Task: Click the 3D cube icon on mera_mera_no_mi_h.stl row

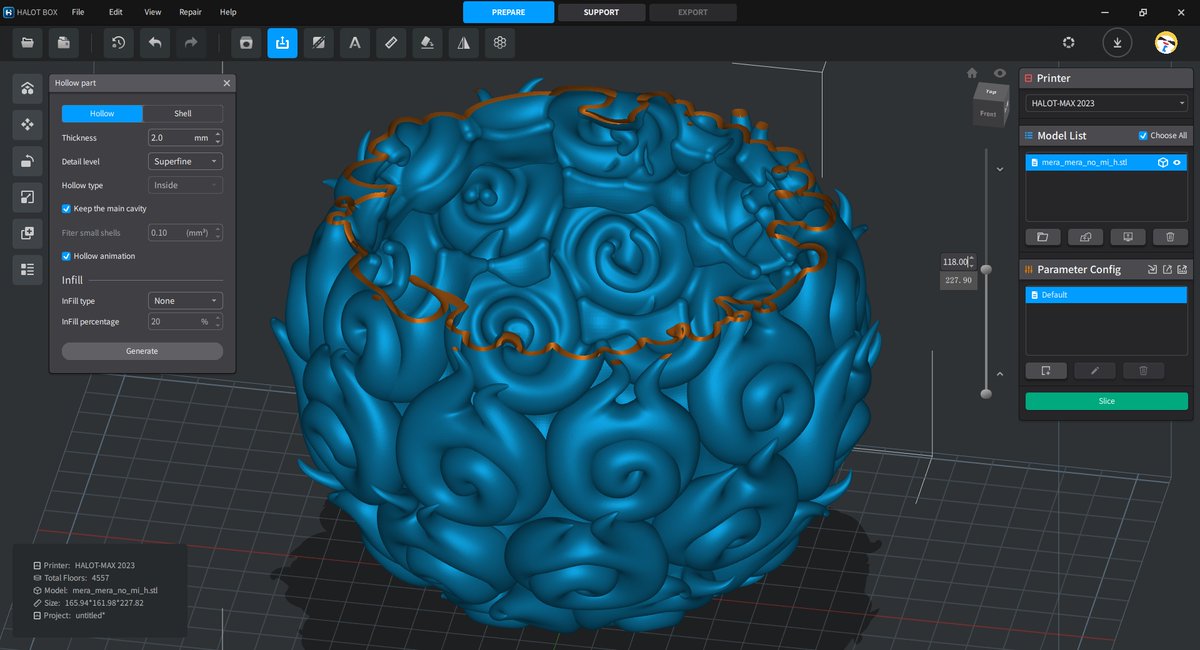Action: pyautogui.click(x=1163, y=162)
